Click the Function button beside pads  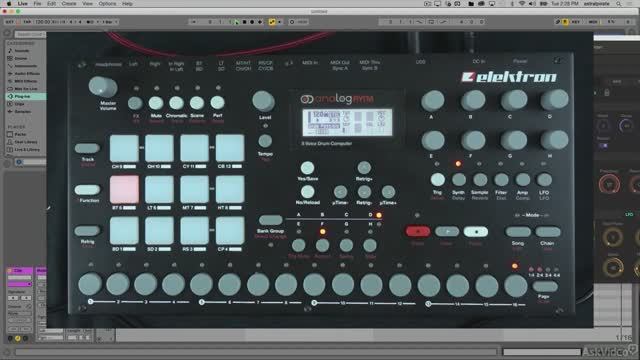[x=87, y=190]
